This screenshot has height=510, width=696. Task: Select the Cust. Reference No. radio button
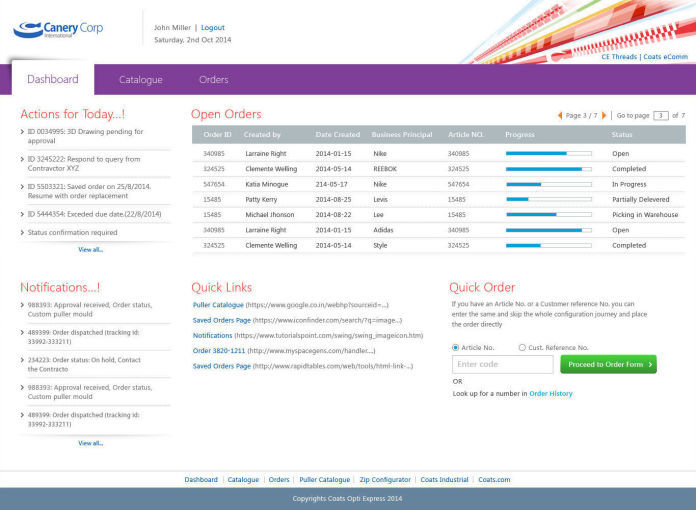(x=522, y=348)
